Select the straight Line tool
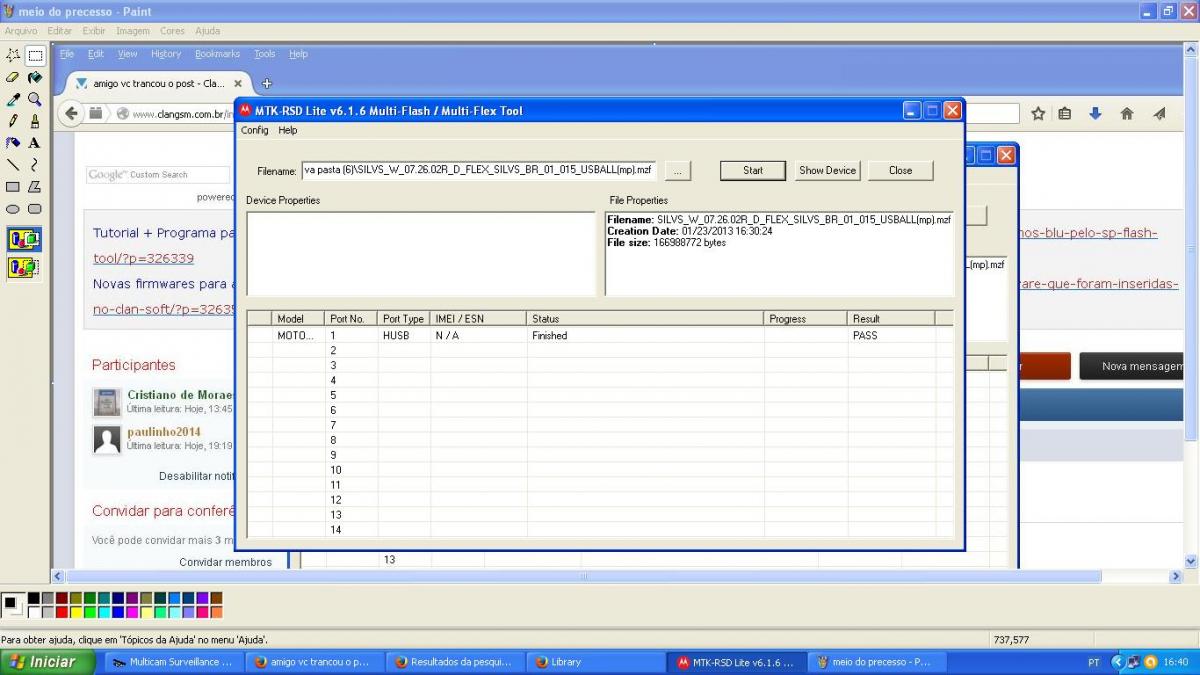The width and height of the screenshot is (1200, 675). pos(13,165)
